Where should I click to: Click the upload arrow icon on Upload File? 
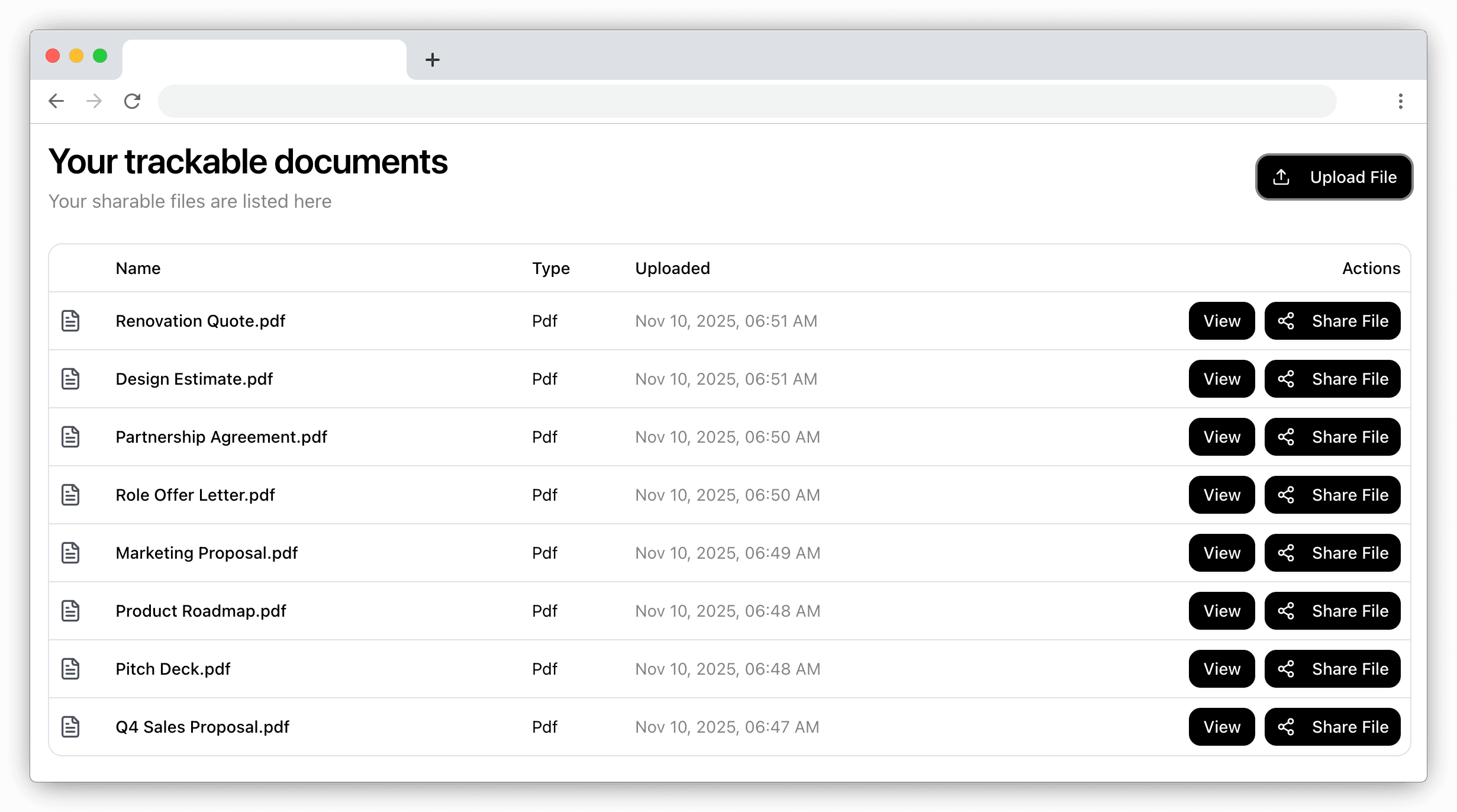(x=1281, y=176)
